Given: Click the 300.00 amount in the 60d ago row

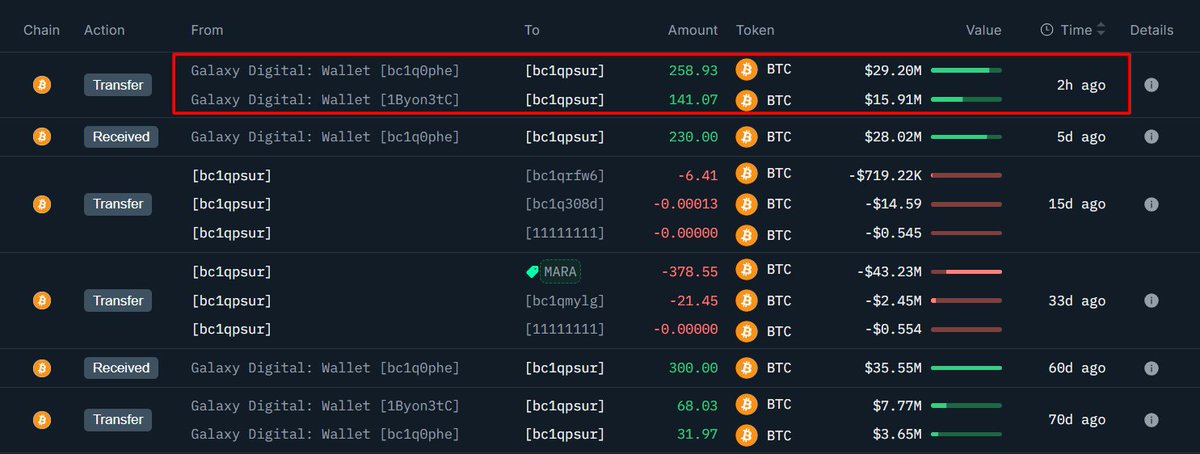Looking at the screenshot, I should (693, 368).
